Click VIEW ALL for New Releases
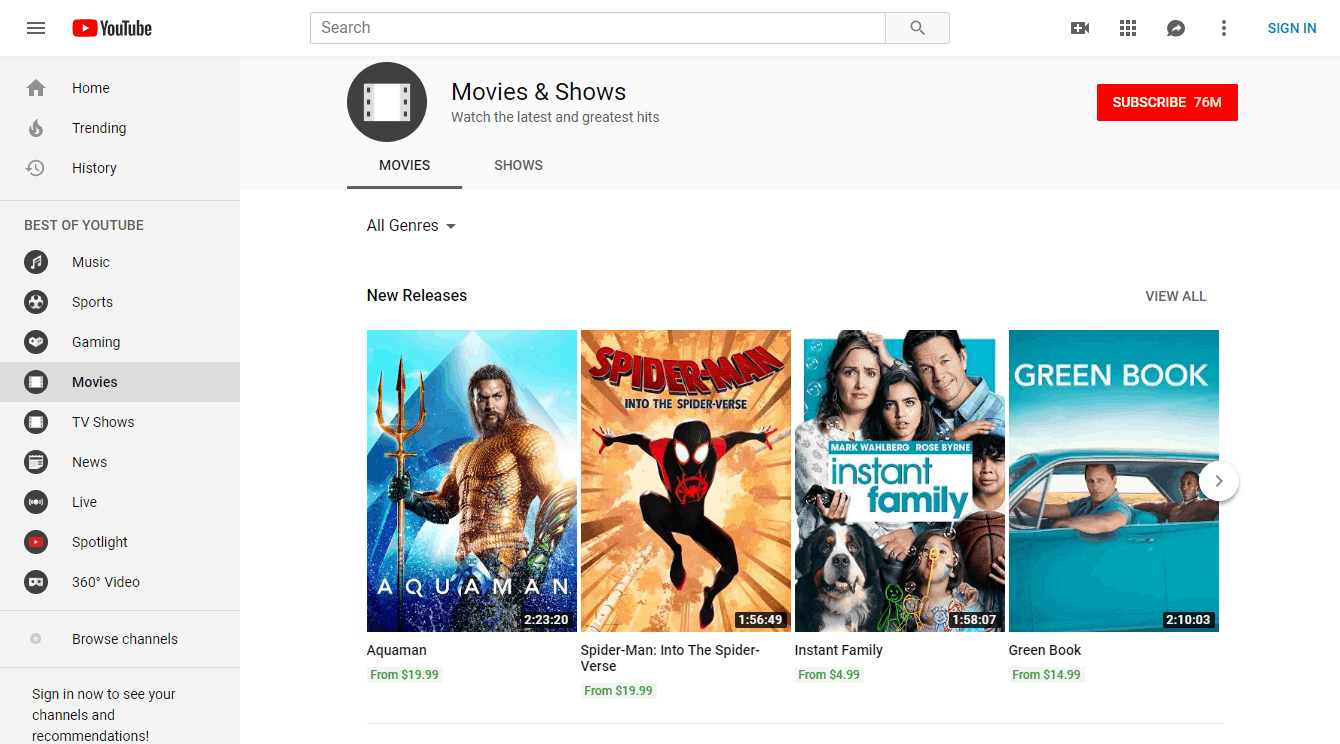Image resolution: width=1340 pixels, height=744 pixels. (x=1175, y=296)
